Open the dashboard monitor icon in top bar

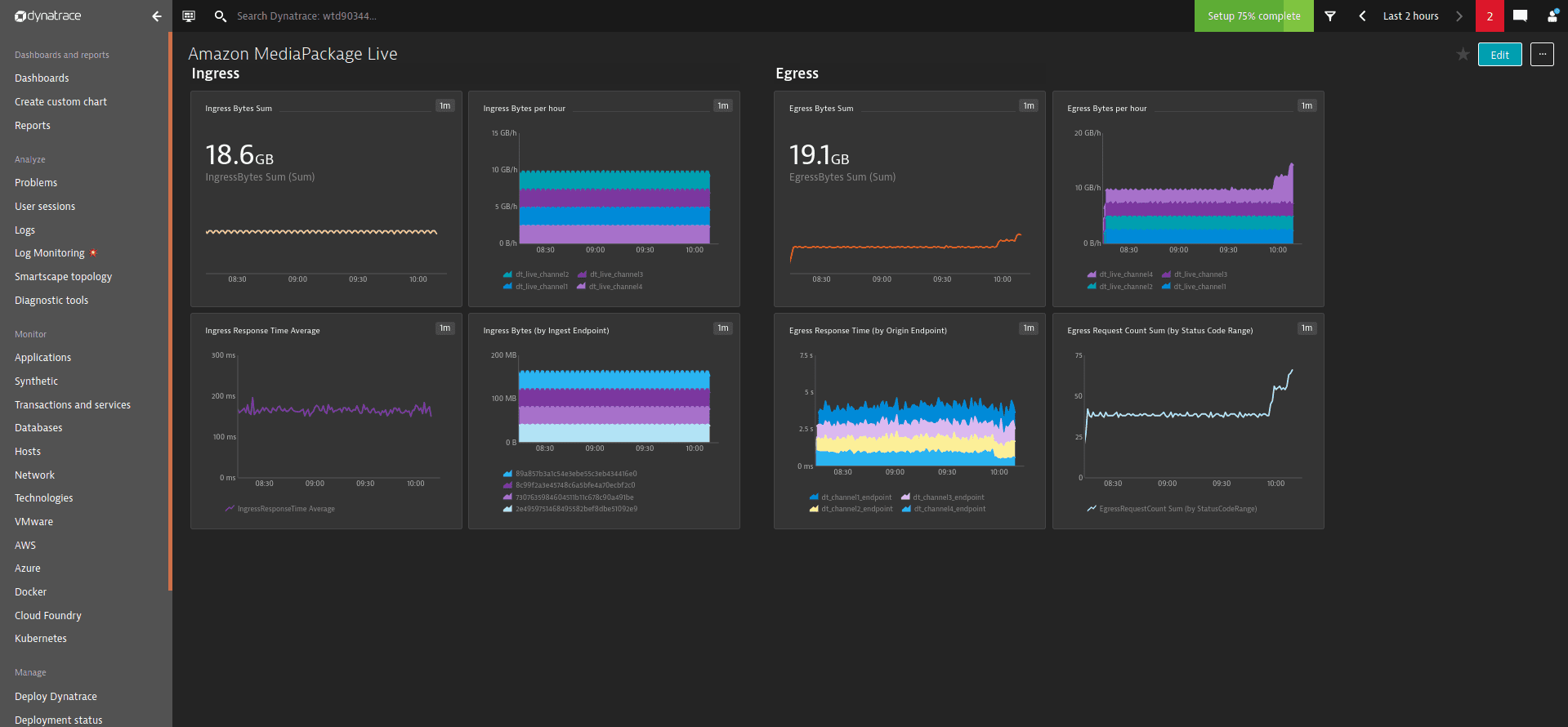(189, 16)
